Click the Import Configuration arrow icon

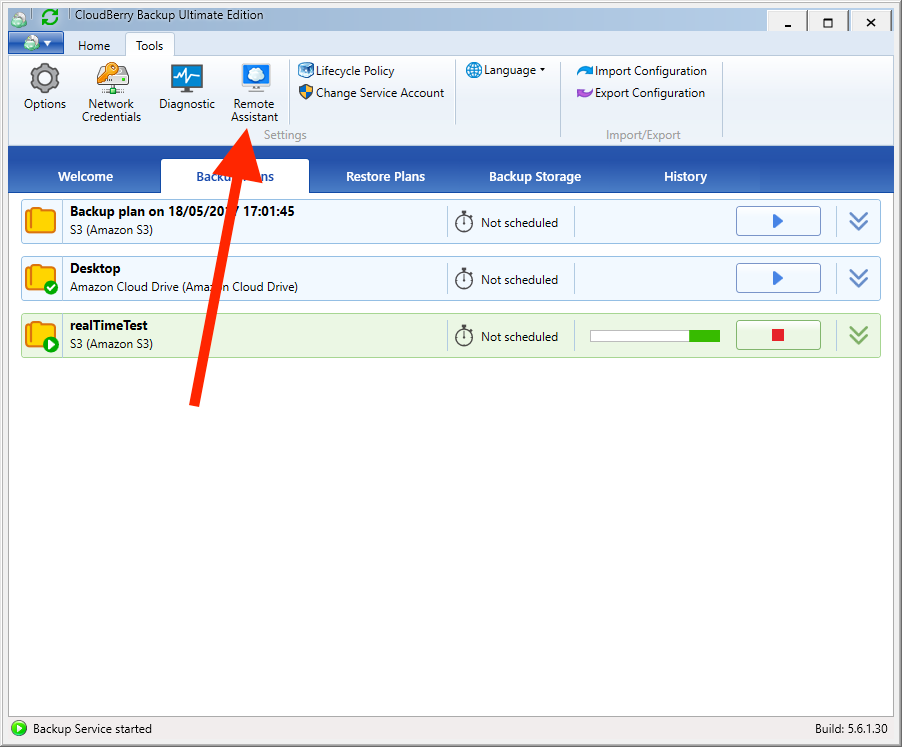584,71
